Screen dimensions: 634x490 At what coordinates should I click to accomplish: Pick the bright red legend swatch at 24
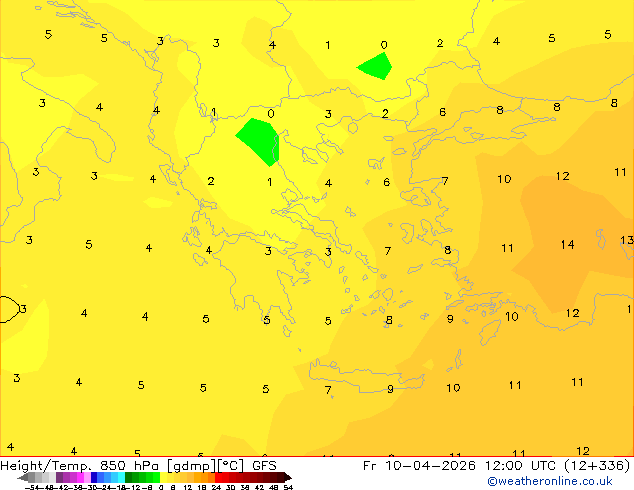[218, 477]
